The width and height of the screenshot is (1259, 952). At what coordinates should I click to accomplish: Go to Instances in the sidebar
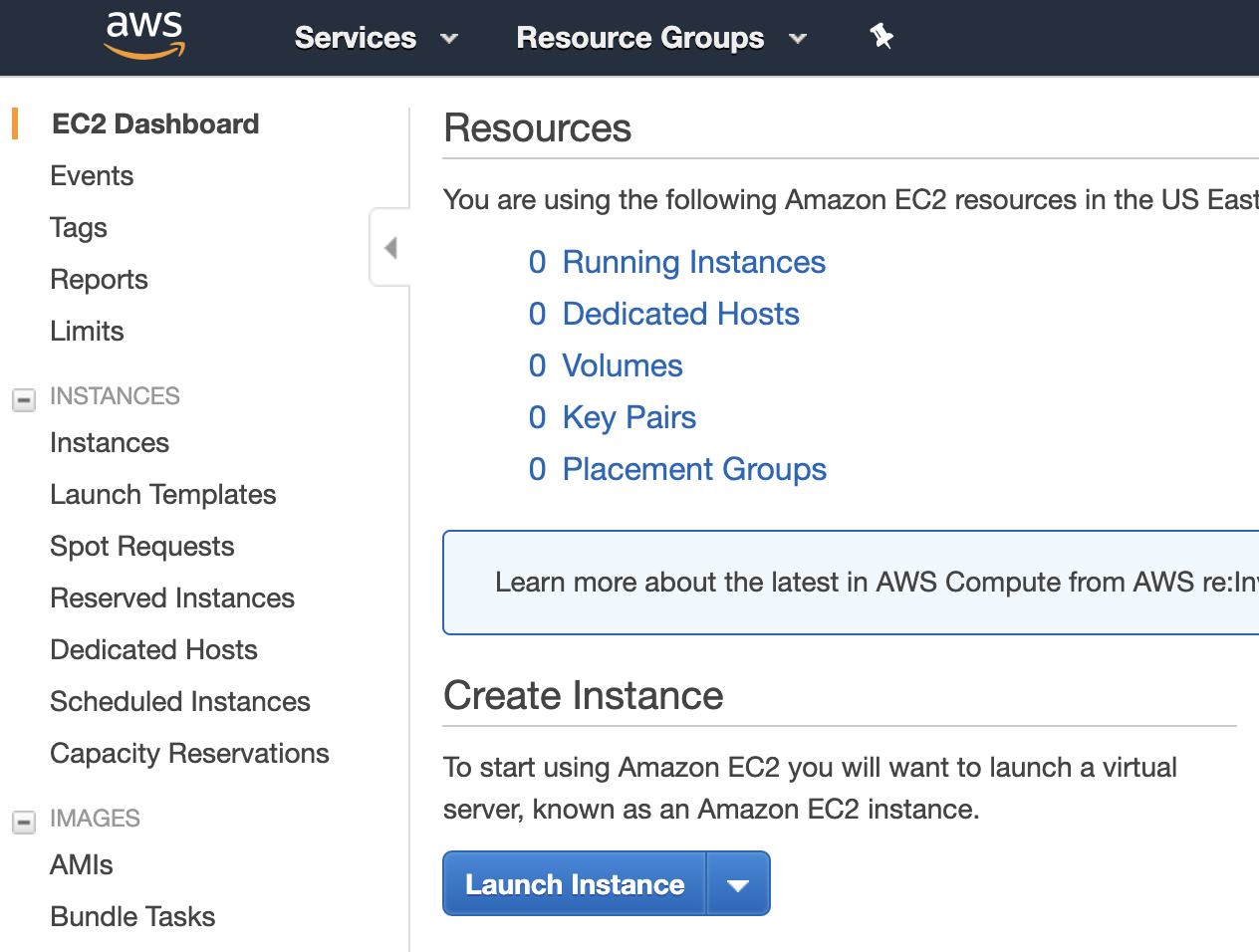[x=110, y=442]
